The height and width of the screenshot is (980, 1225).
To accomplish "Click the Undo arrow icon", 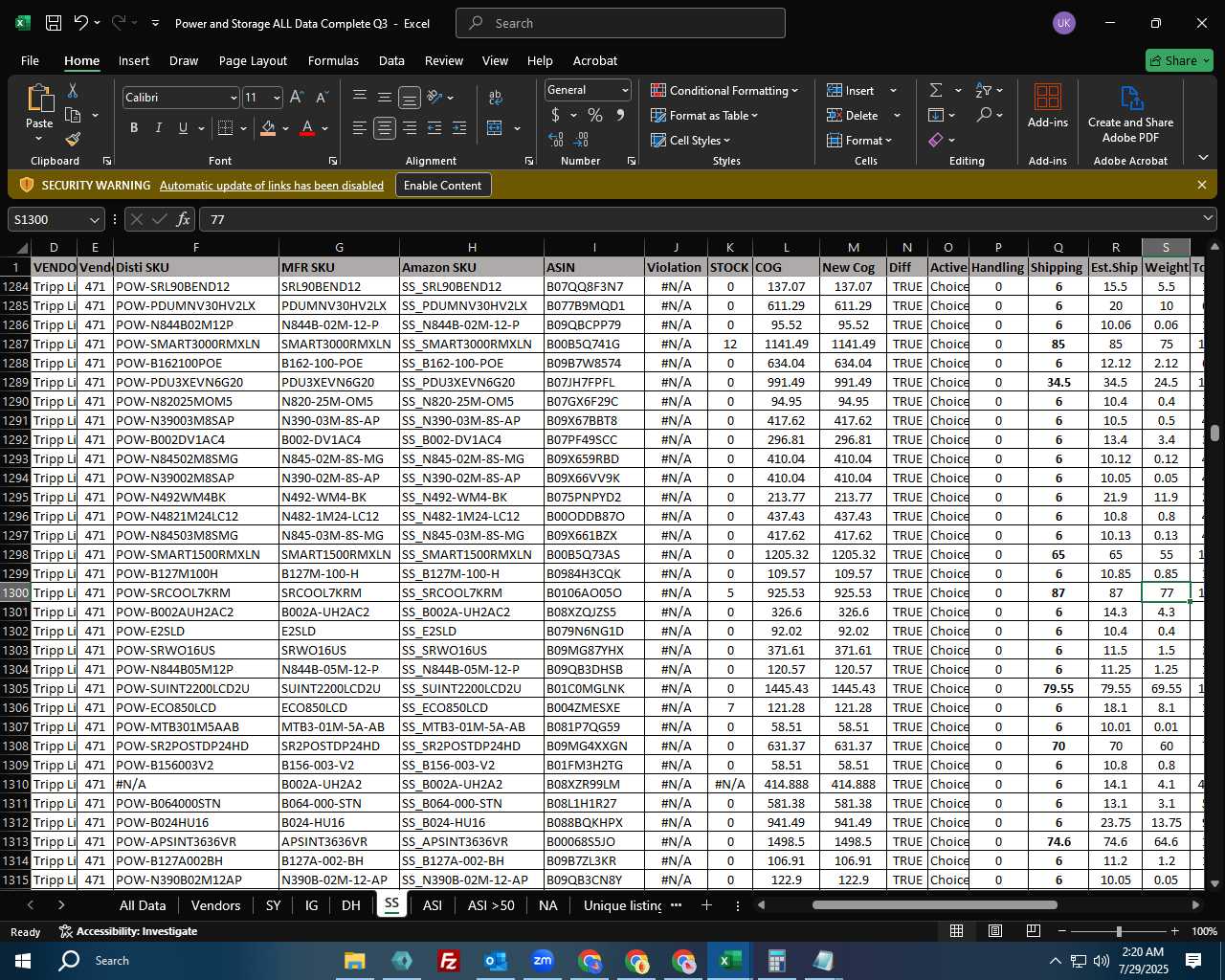I will pos(81,23).
